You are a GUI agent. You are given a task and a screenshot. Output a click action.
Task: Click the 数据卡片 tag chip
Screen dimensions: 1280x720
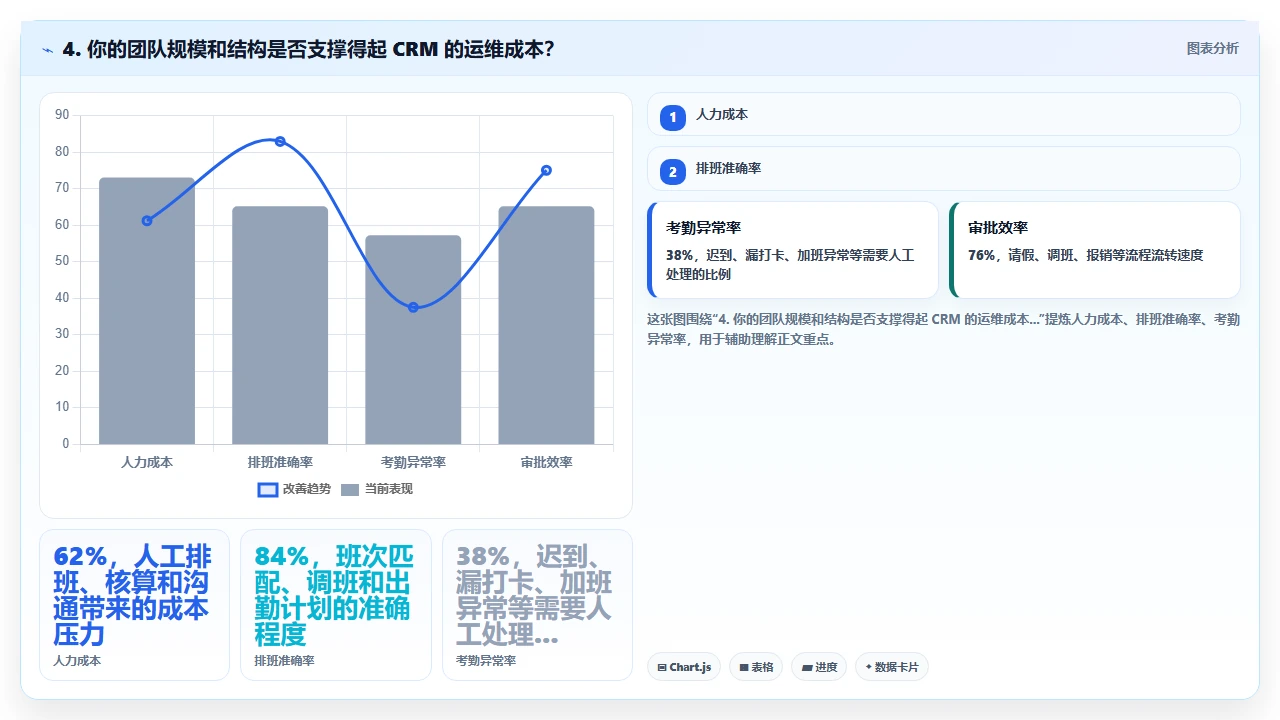891,667
